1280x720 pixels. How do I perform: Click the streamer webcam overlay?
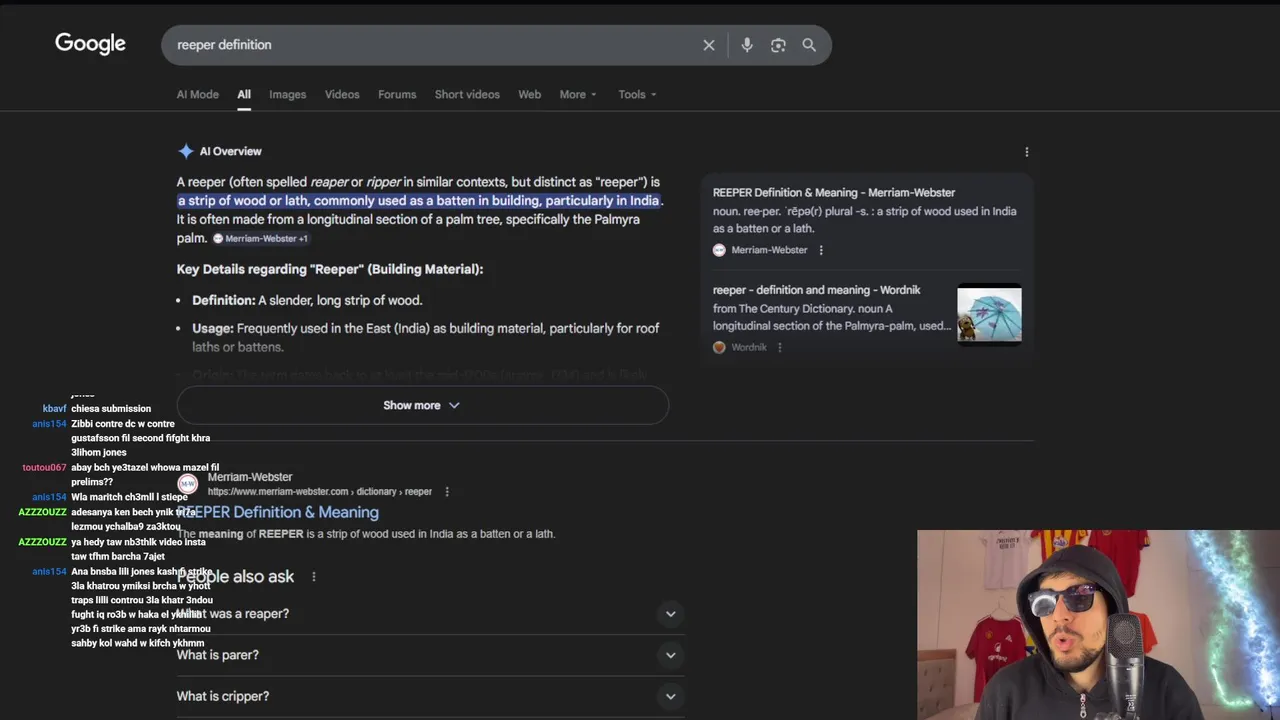pyautogui.click(x=1098, y=625)
